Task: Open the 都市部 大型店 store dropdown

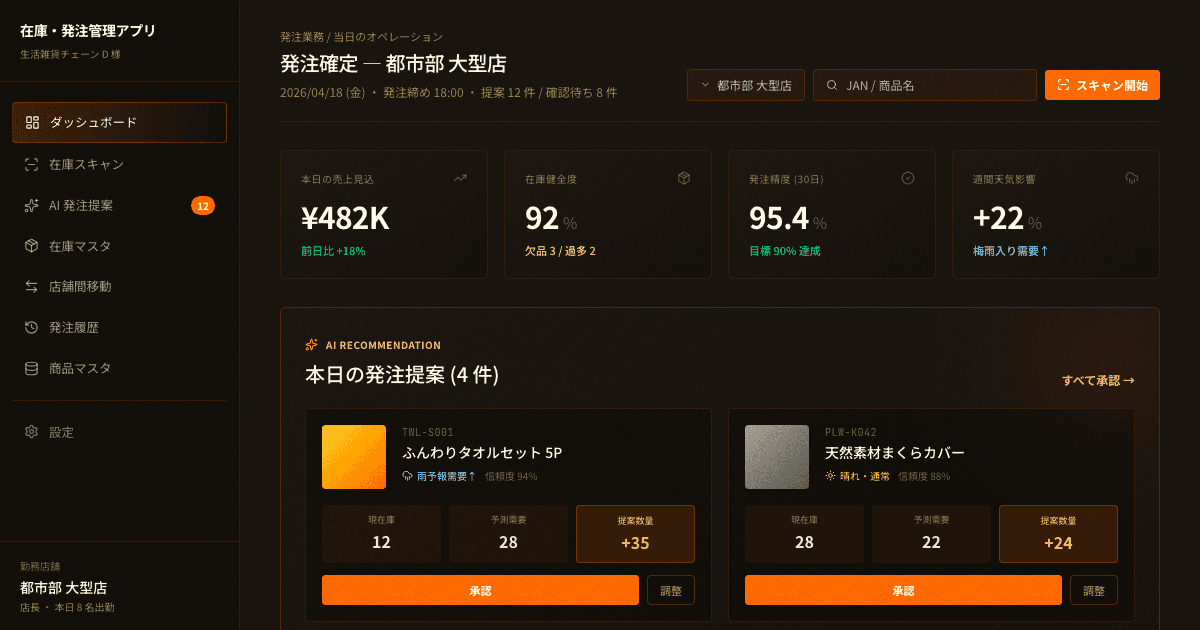Action: pos(746,86)
